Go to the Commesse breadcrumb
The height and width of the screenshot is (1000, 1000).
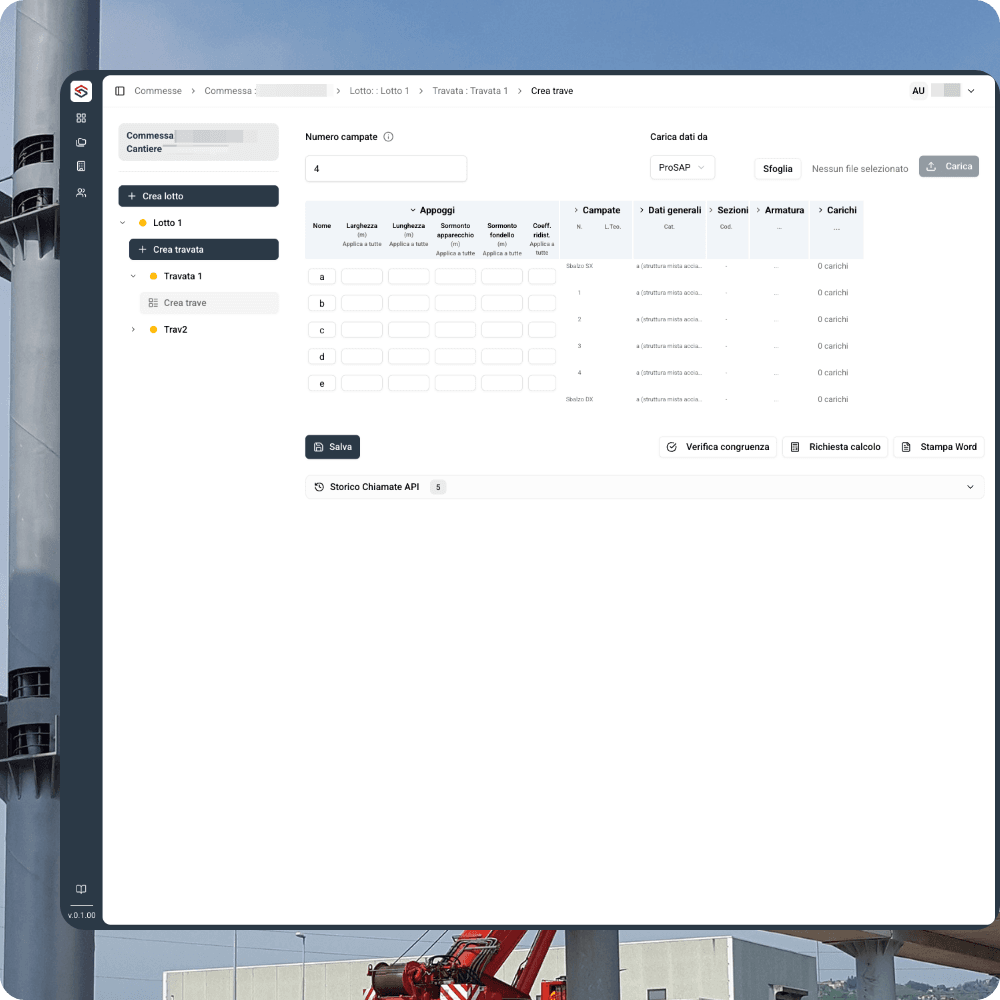[156, 90]
